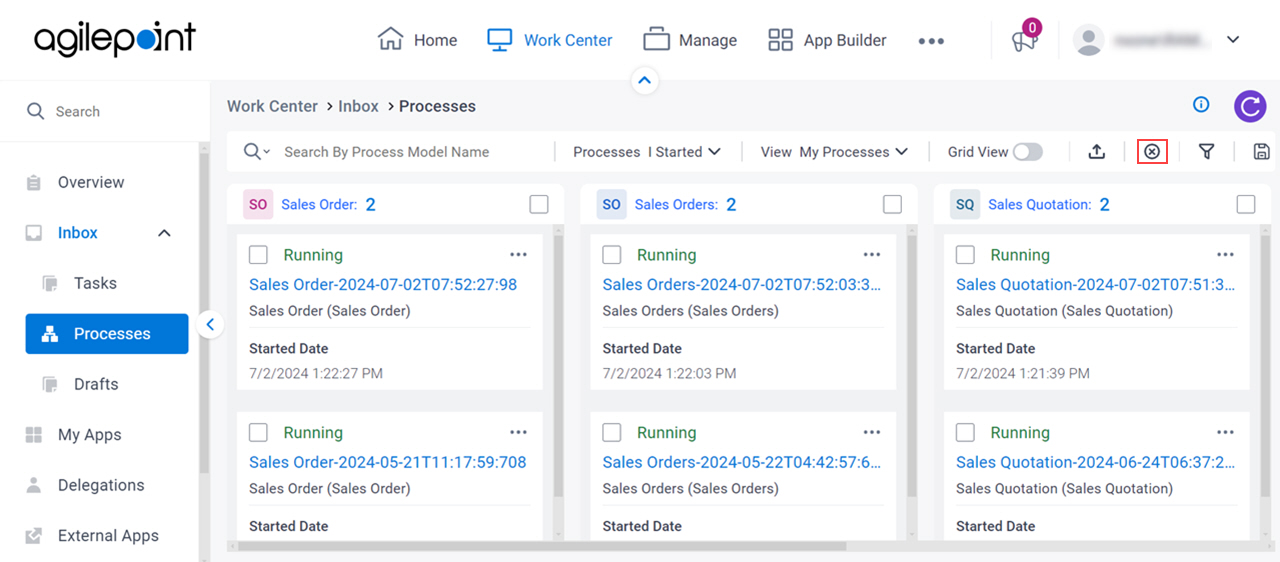Collapse the Inbox section chevron
The image size is (1280, 562).
tap(165, 233)
